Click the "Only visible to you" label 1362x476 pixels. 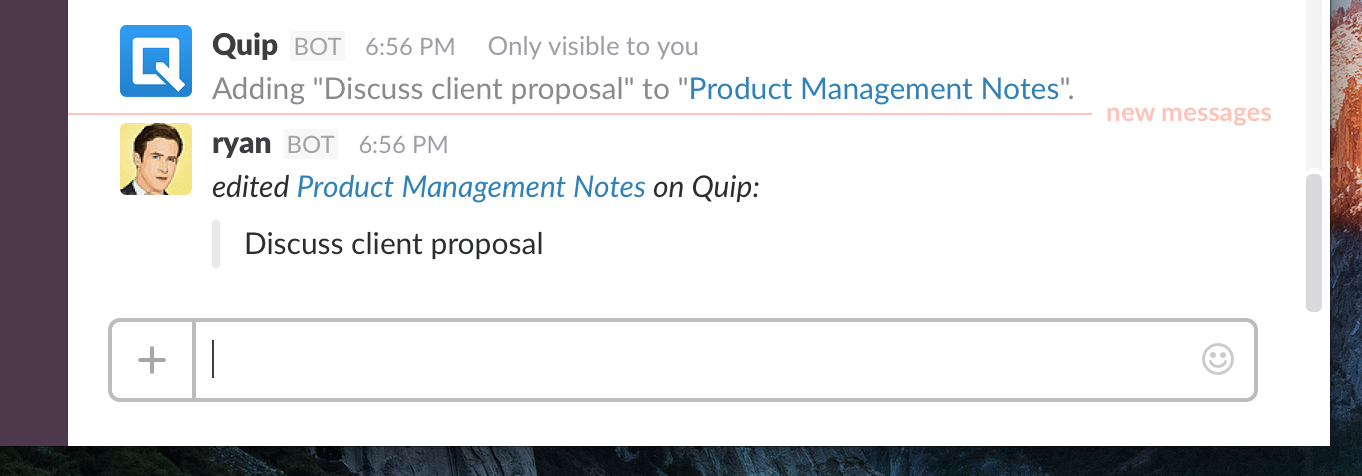click(x=593, y=46)
